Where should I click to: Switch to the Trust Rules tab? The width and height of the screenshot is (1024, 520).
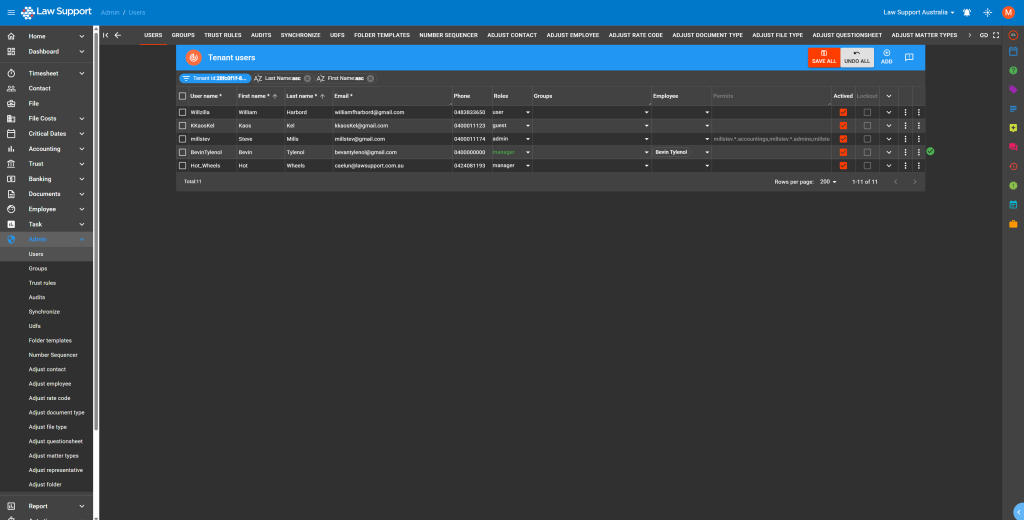click(222, 35)
